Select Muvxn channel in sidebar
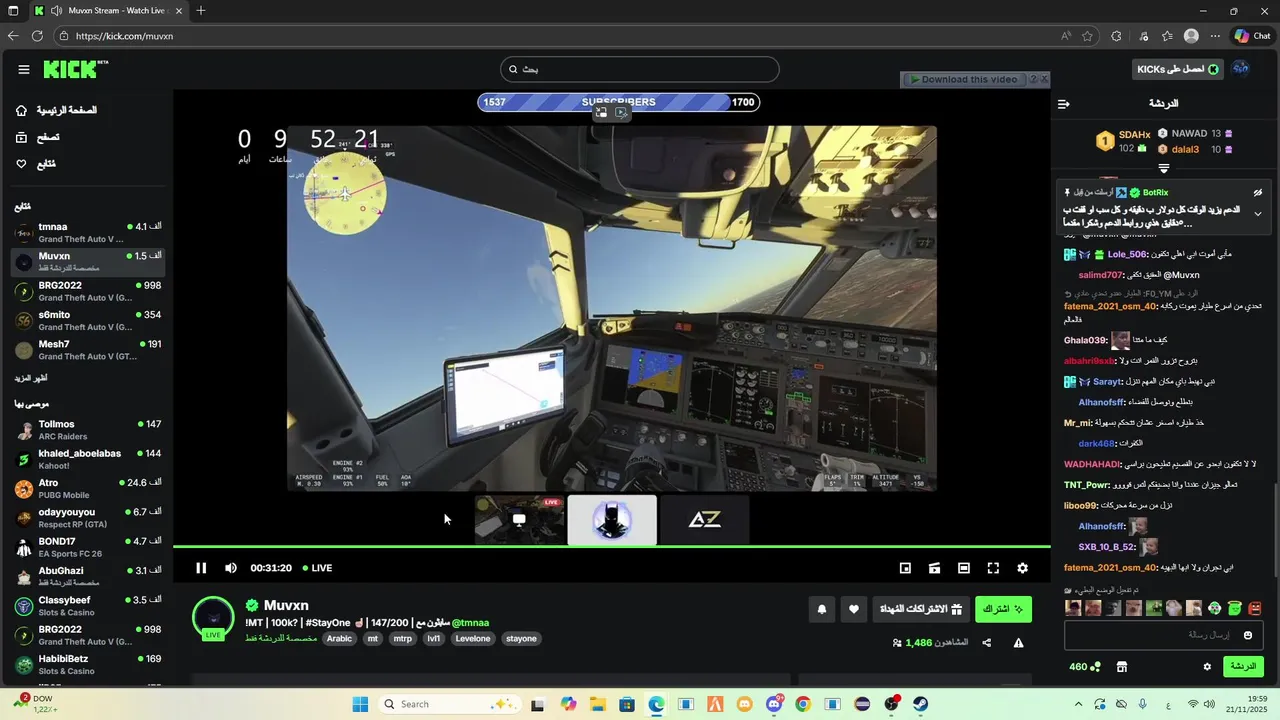This screenshot has width=1280, height=720. point(88,262)
